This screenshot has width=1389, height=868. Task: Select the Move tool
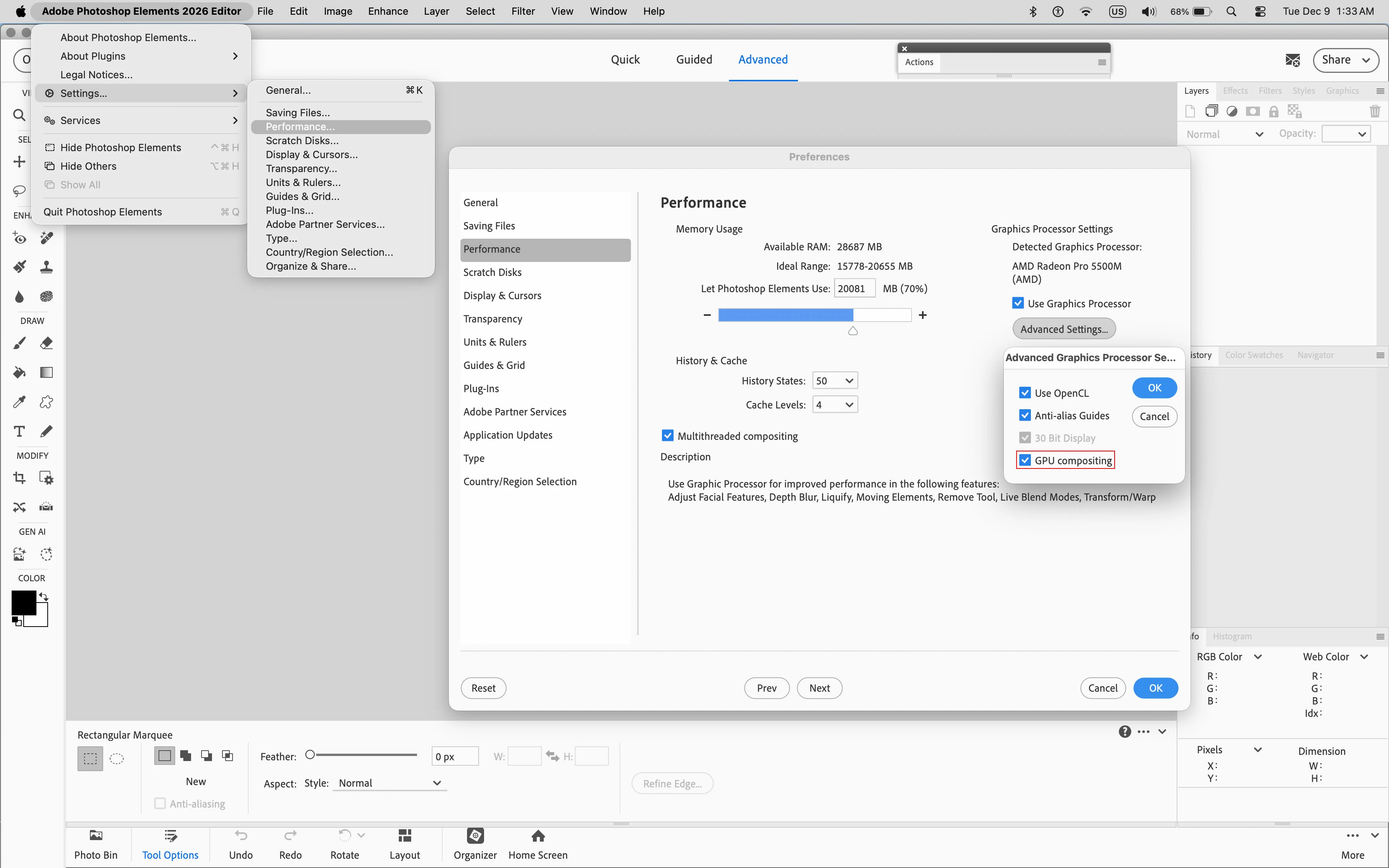click(19, 162)
